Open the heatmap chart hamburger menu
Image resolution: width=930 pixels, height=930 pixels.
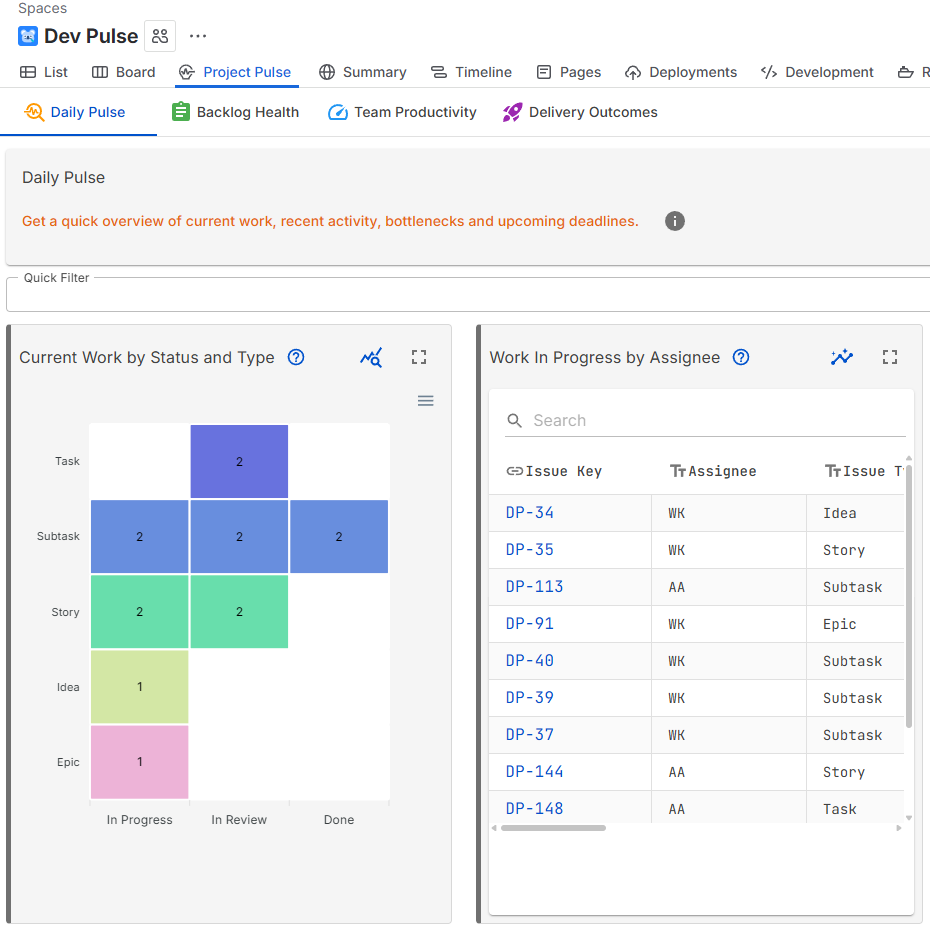[426, 401]
